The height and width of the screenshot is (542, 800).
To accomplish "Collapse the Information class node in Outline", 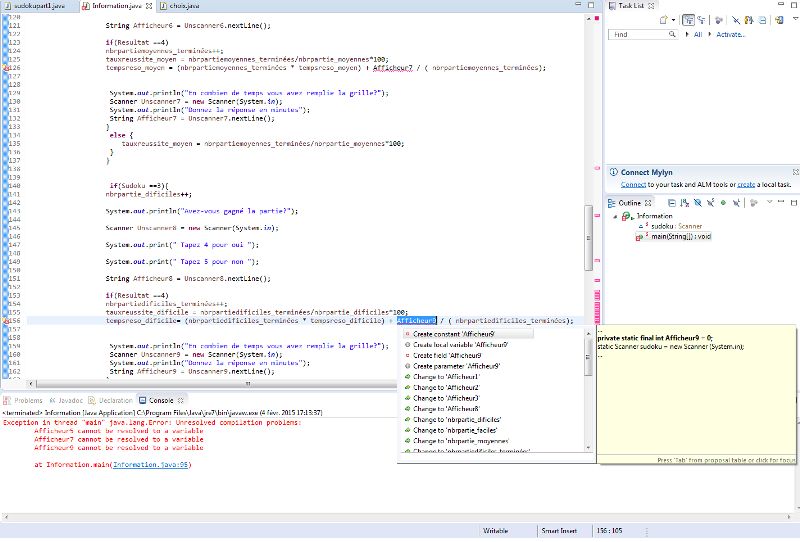I will click(x=615, y=216).
